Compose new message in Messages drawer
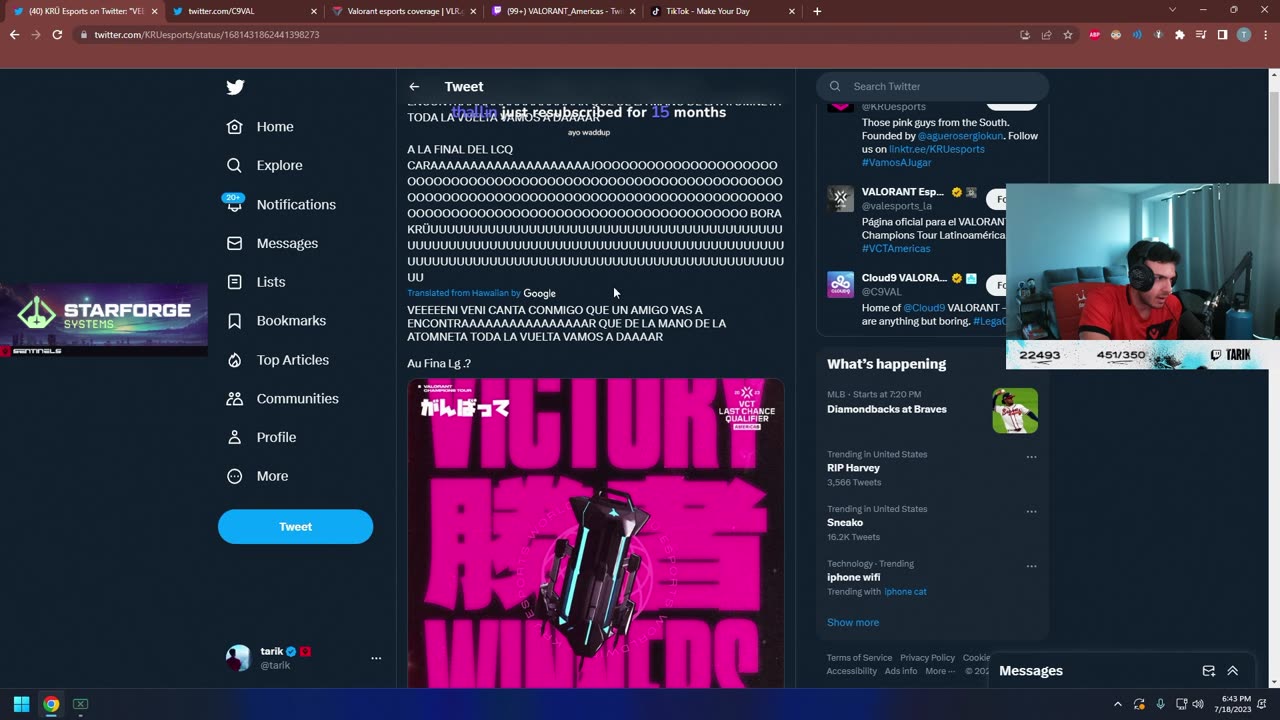1280x720 pixels. coord(1208,671)
